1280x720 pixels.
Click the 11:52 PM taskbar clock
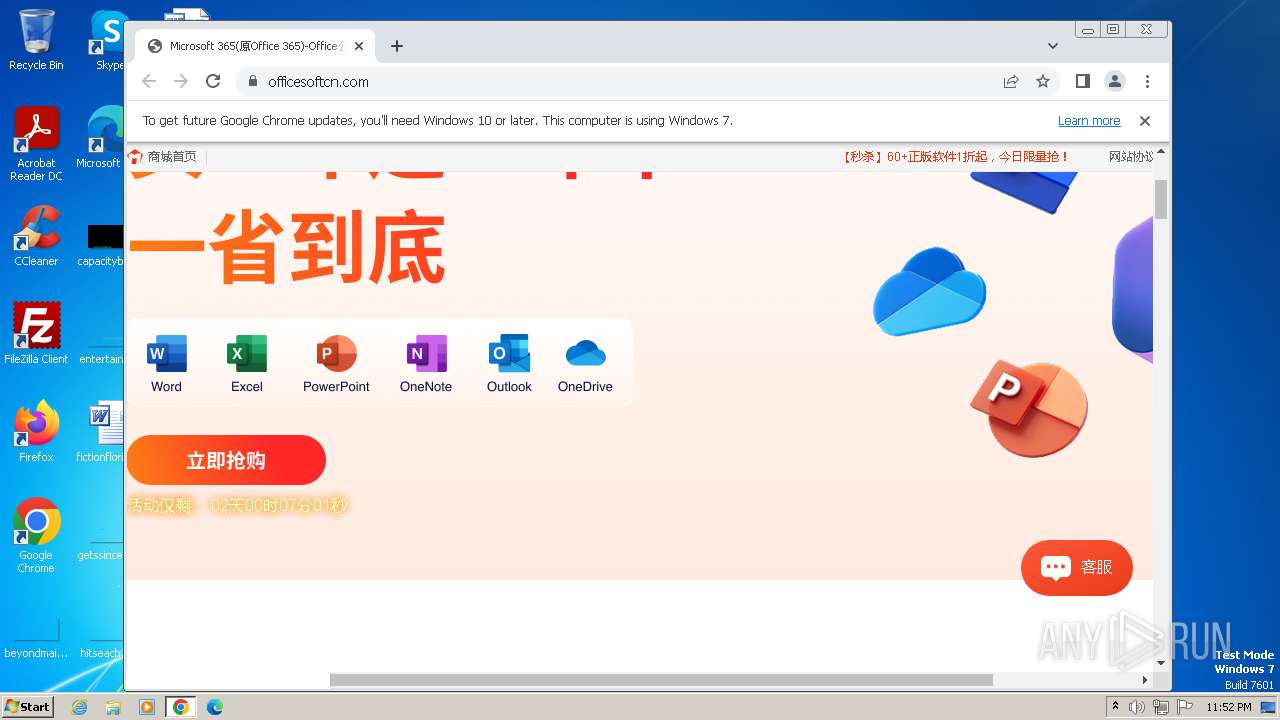[x=1229, y=707]
